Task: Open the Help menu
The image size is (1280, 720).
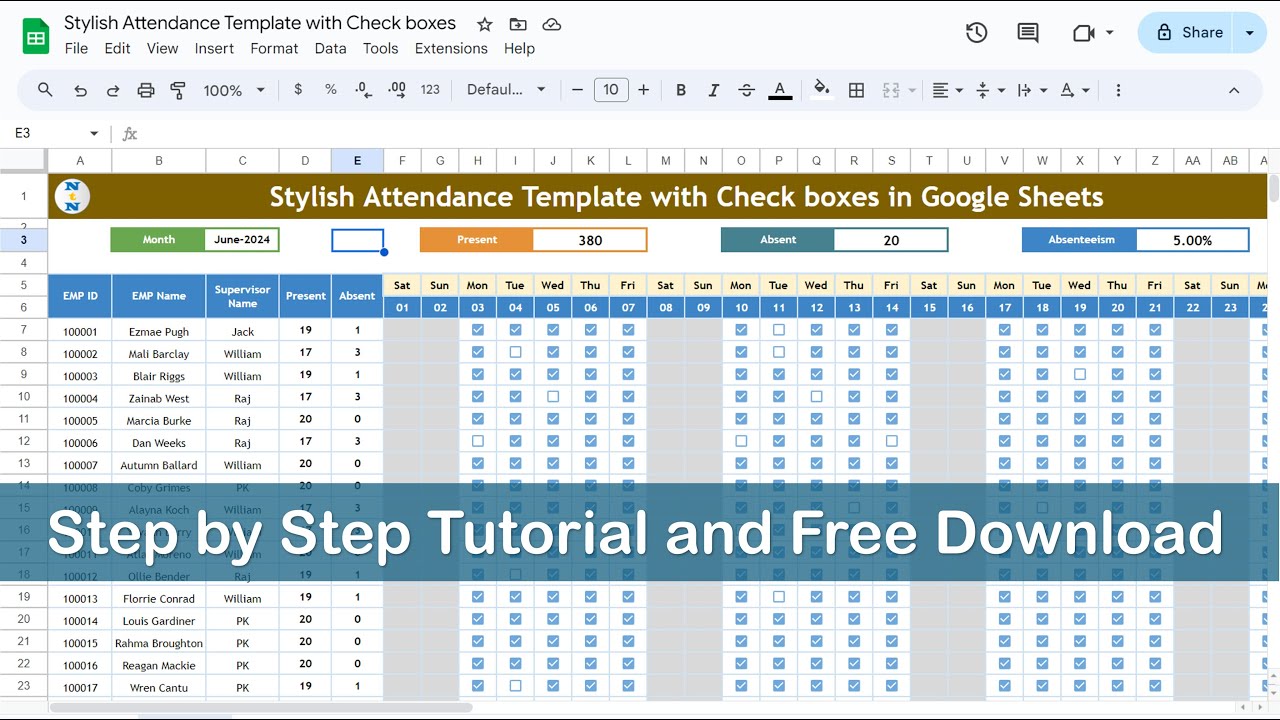Action: point(519,48)
